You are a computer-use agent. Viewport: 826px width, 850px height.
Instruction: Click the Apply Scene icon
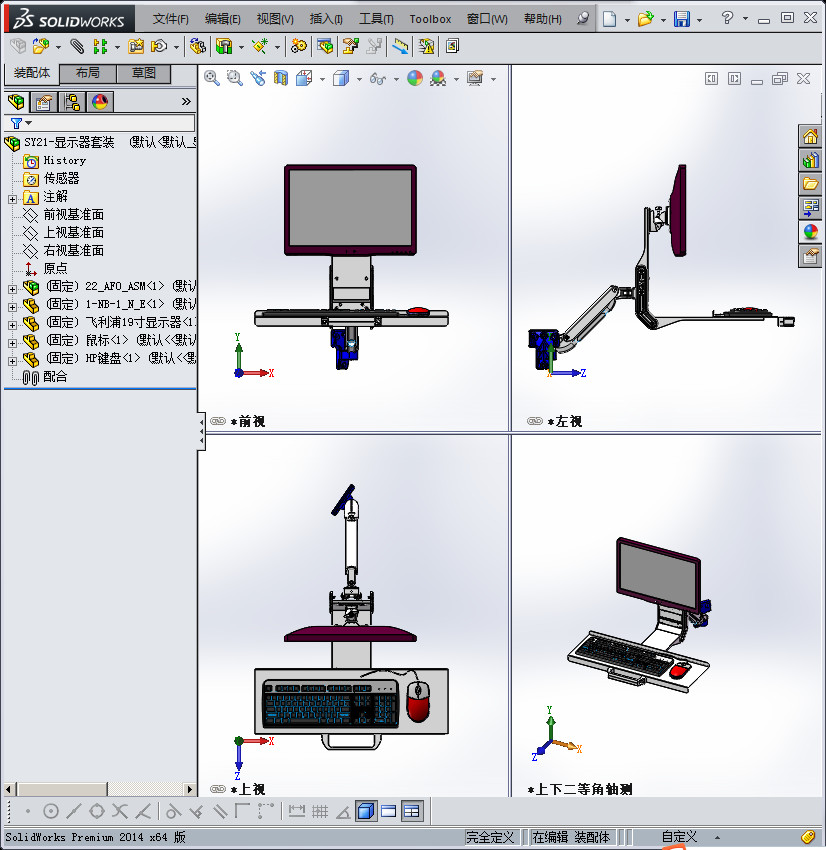coord(438,79)
